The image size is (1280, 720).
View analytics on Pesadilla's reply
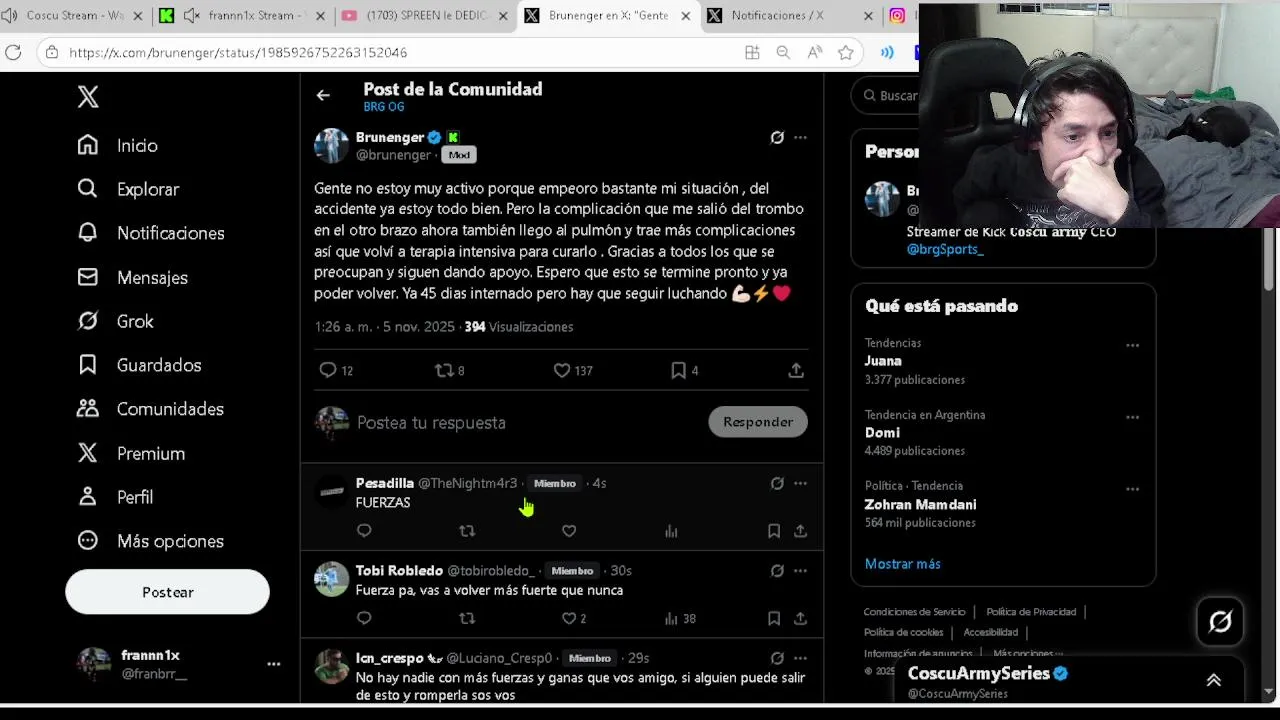coord(671,531)
